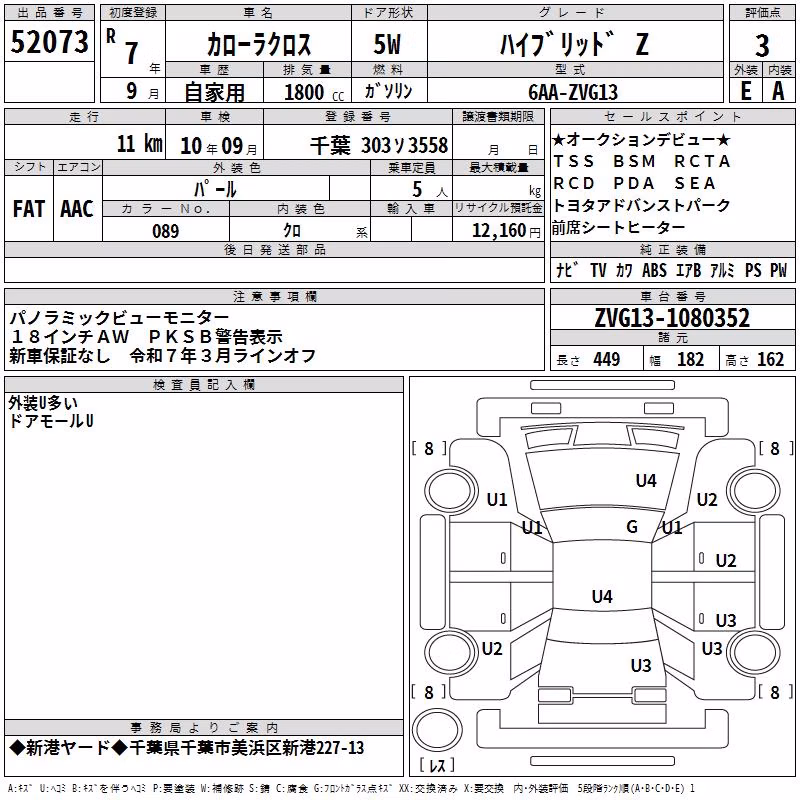This screenshot has width=800, height=800.
Task: Click the vehicle history 自家用
Action: [214, 92]
